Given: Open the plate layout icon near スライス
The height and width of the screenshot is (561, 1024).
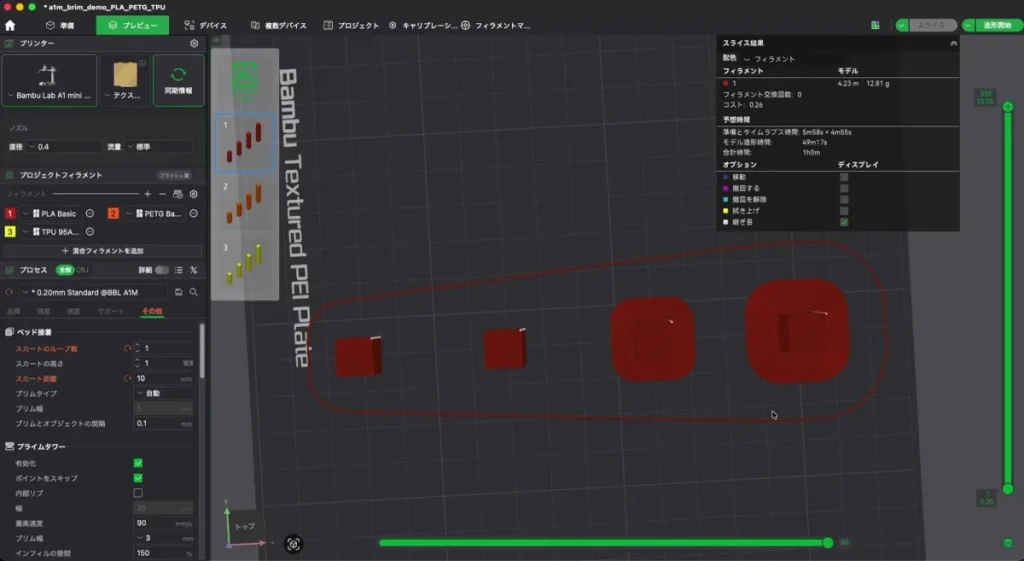Looking at the screenshot, I should [x=875, y=25].
